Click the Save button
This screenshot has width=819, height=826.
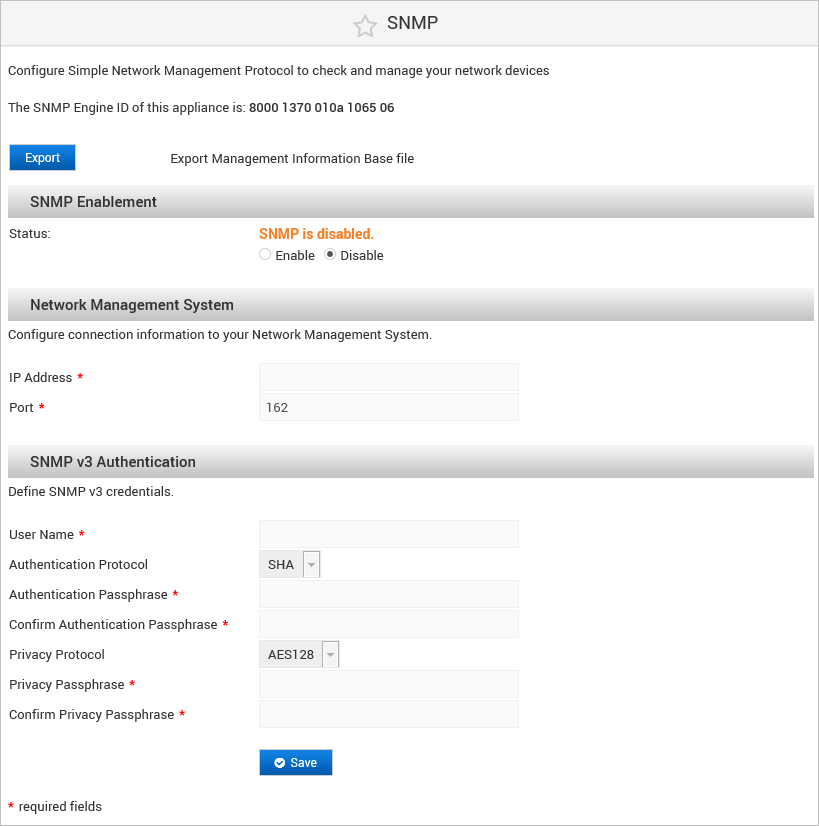295,762
